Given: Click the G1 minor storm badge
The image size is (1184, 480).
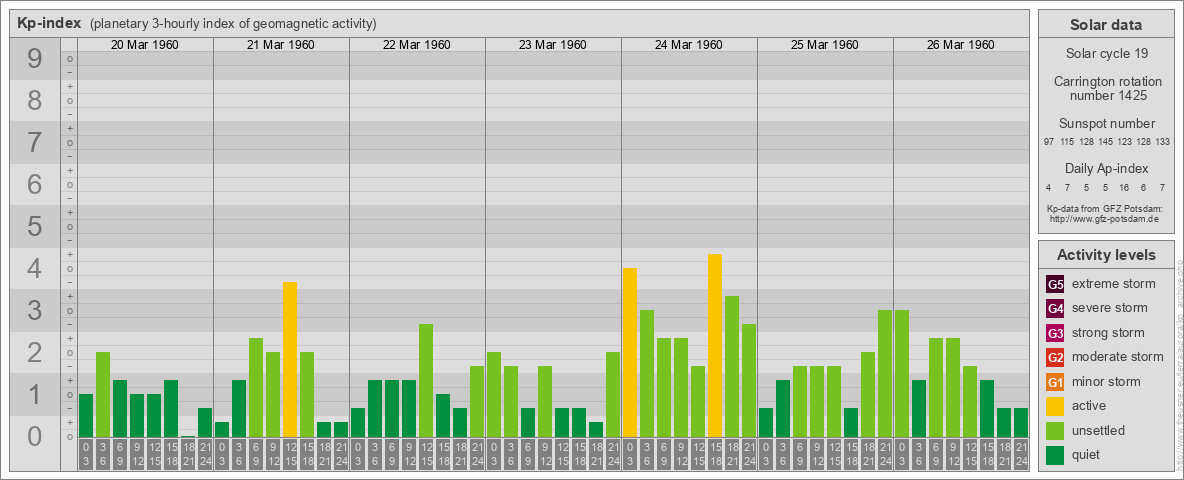Looking at the screenshot, I should pyautogui.click(x=1055, y=382).
